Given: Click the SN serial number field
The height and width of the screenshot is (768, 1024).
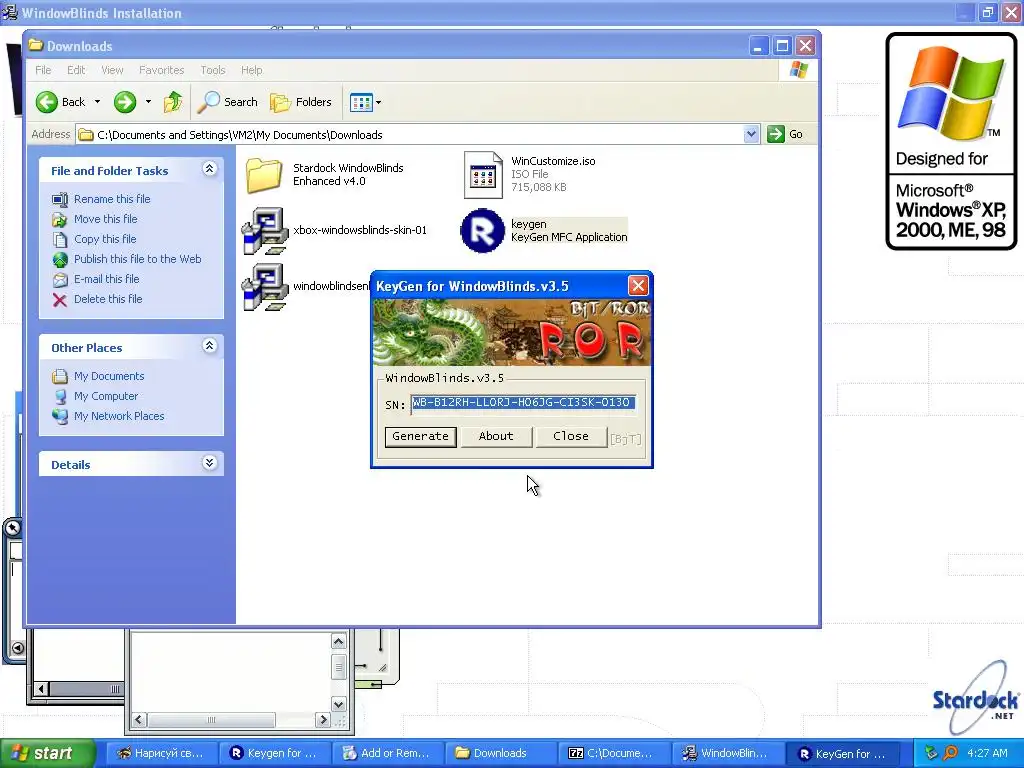Looking at the screenshot, I should pos(523,403).
